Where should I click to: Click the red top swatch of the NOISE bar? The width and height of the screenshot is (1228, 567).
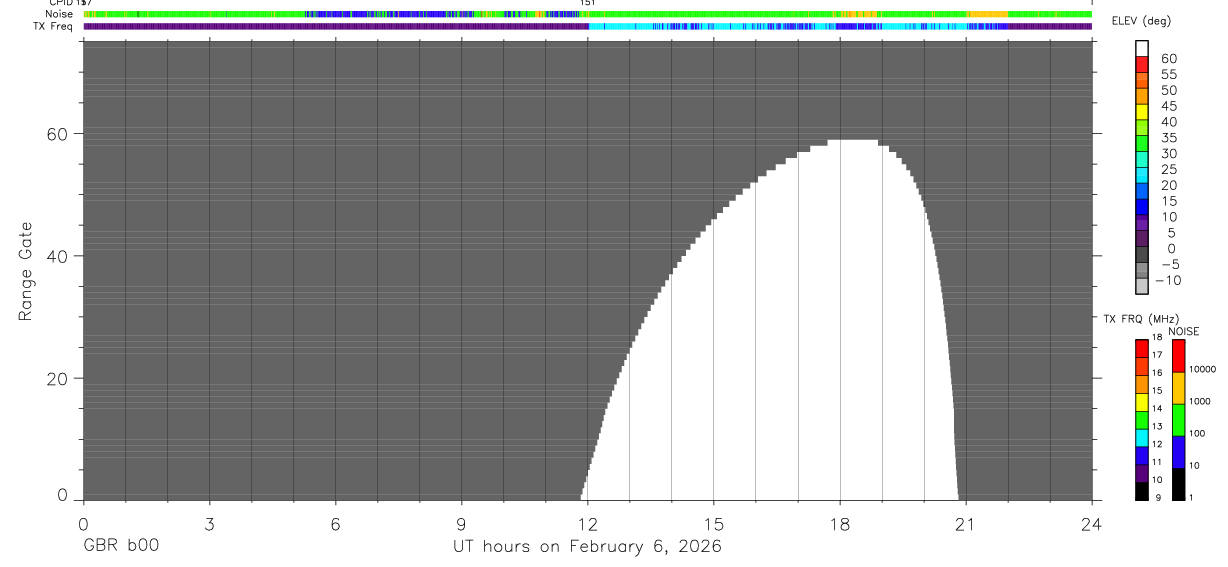coord(1178,356)
